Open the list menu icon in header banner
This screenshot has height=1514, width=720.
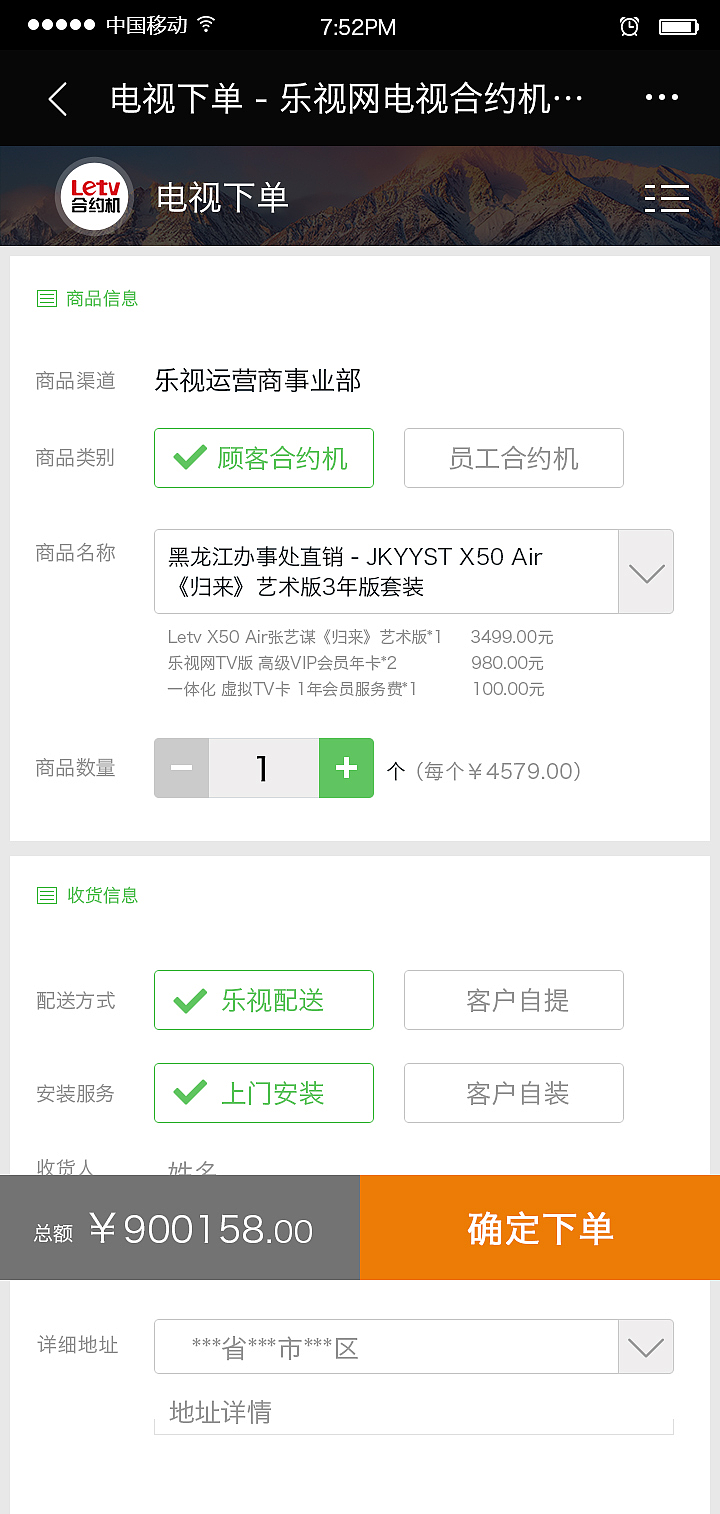coord(668,199)
